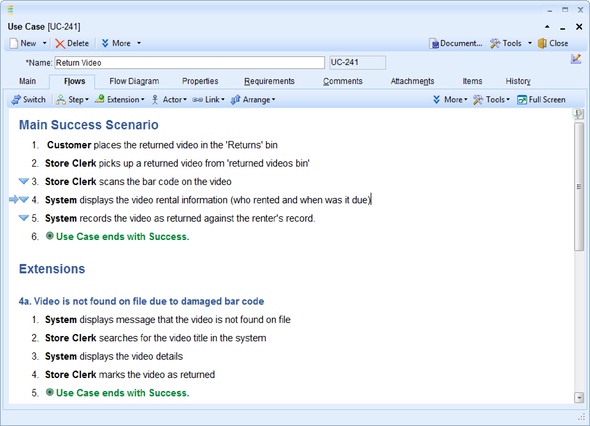Toggle the extension triangle on step 4
Viewport: 590px width, 426px height.
tap(24, 199)
